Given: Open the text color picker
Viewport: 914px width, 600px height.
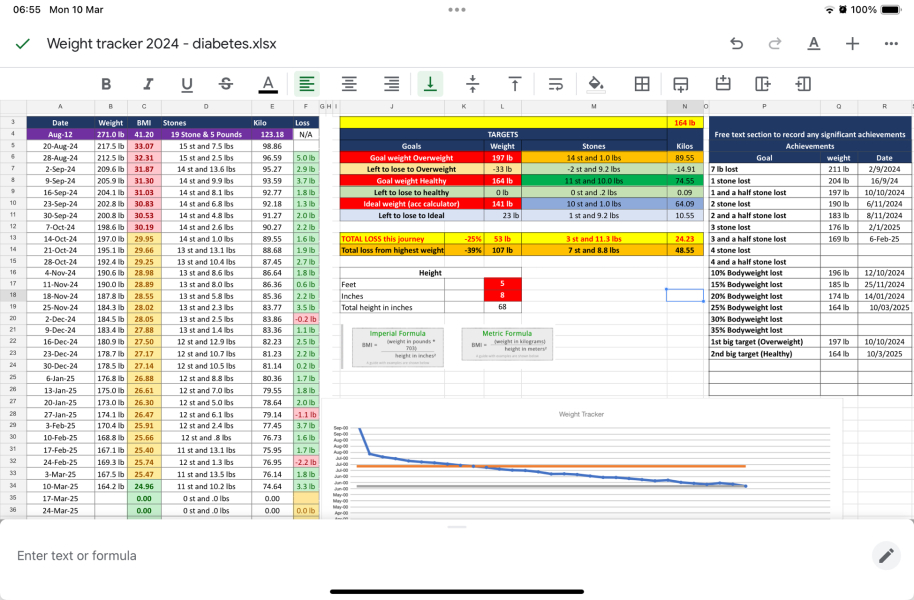Looking at the screenshot, I should [265, 83].
